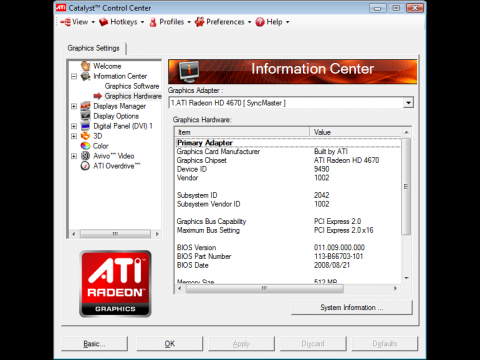Click the 3D icon in tree
Viewport: 480px width, 360px height.
point(86,136)
